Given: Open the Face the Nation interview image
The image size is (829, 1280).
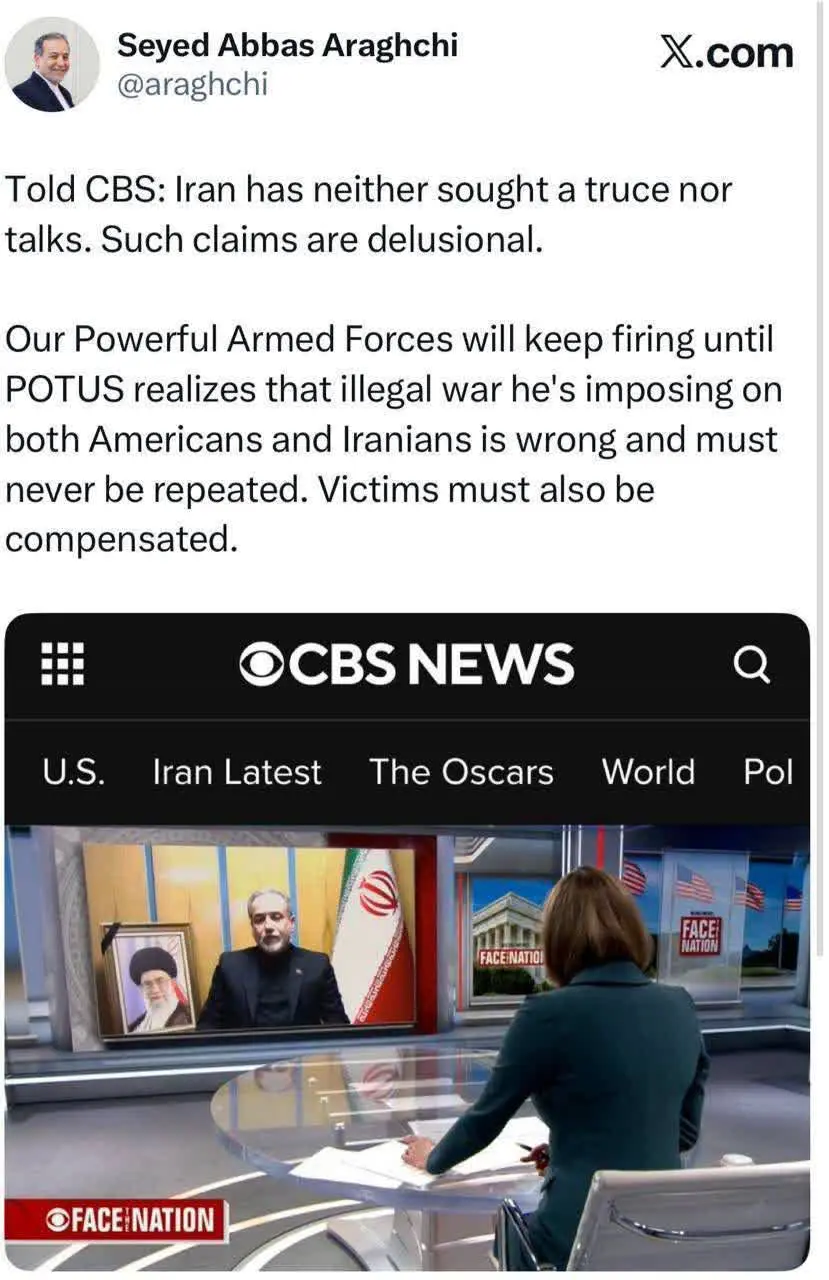Looking at the screenshot, I should (x=407, y=1047).
